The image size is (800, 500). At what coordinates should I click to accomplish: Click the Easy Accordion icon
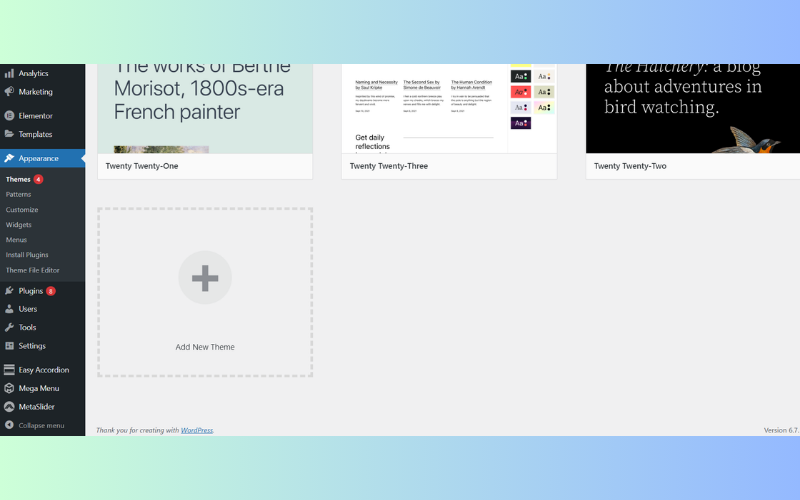click(x=9, y=370)
